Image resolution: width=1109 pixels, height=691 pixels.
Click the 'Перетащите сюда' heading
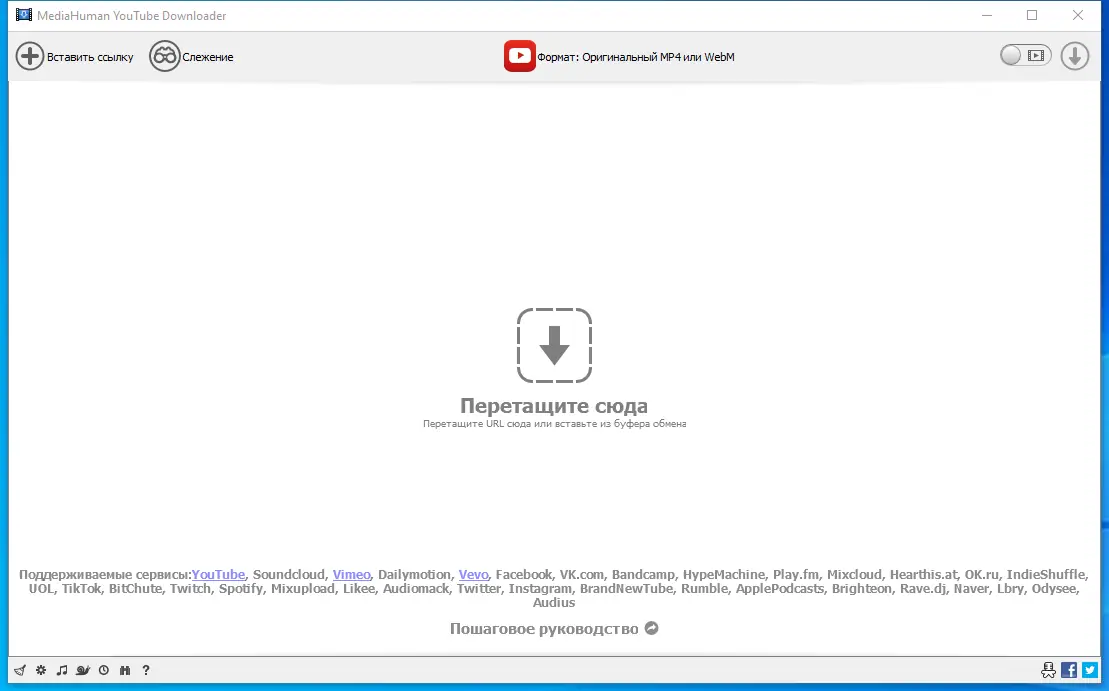(x=554, y=406)
